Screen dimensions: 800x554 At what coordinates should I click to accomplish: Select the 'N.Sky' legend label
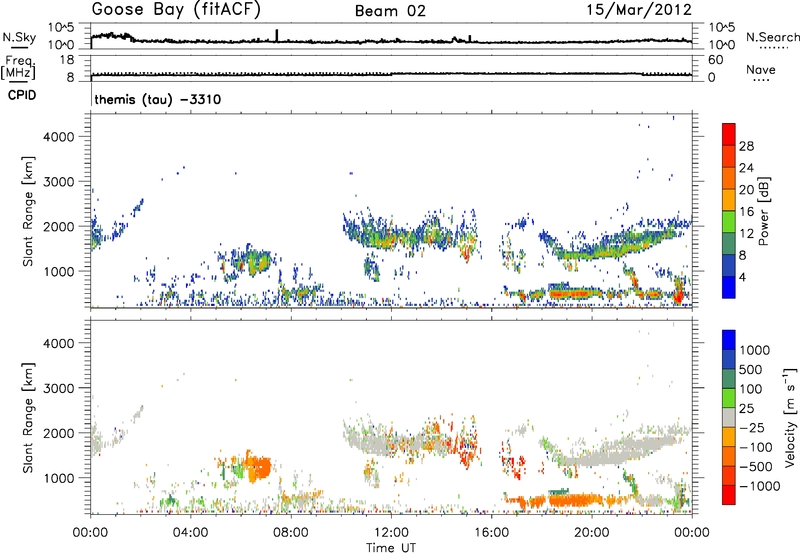point(19,38)
